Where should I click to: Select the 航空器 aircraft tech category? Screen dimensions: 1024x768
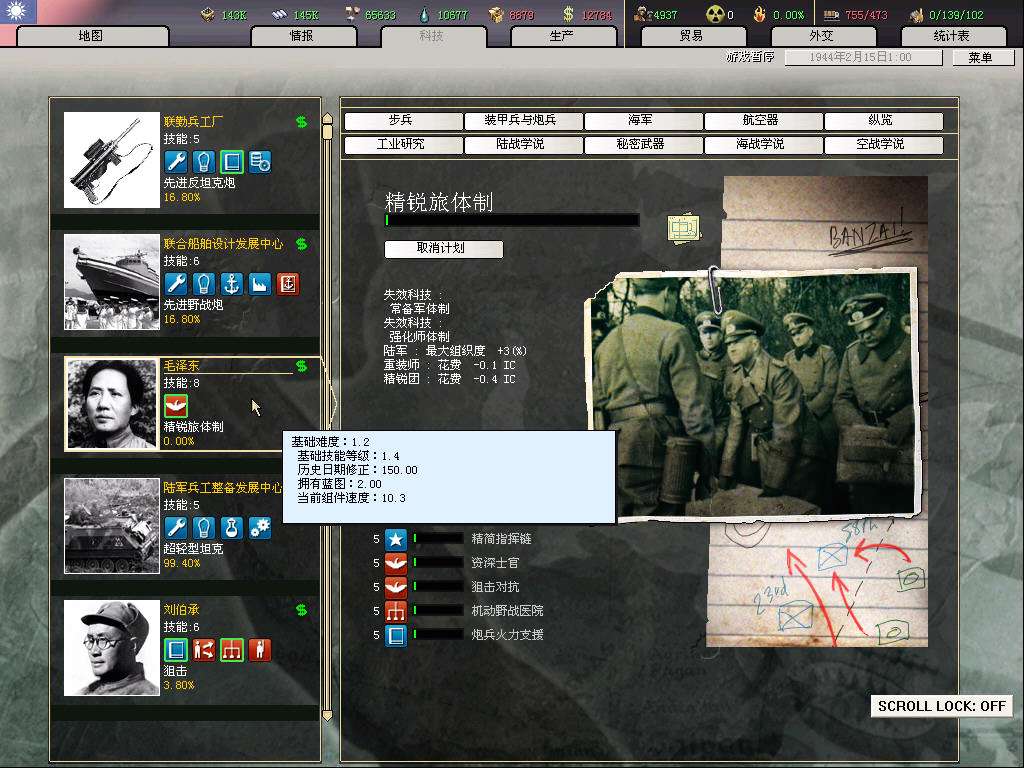pyautogui.click(x=763, y=120)
